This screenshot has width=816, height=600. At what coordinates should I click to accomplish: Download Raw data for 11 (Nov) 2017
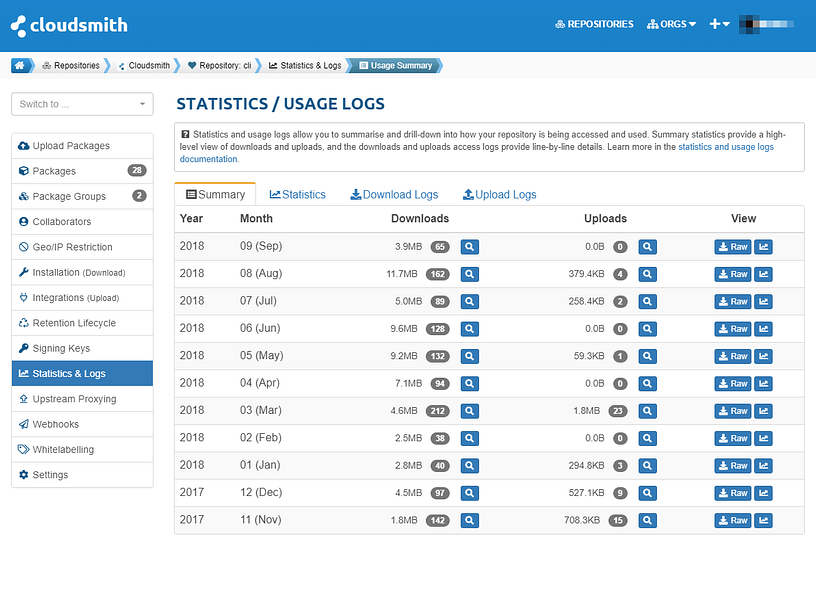coord(733,520)
